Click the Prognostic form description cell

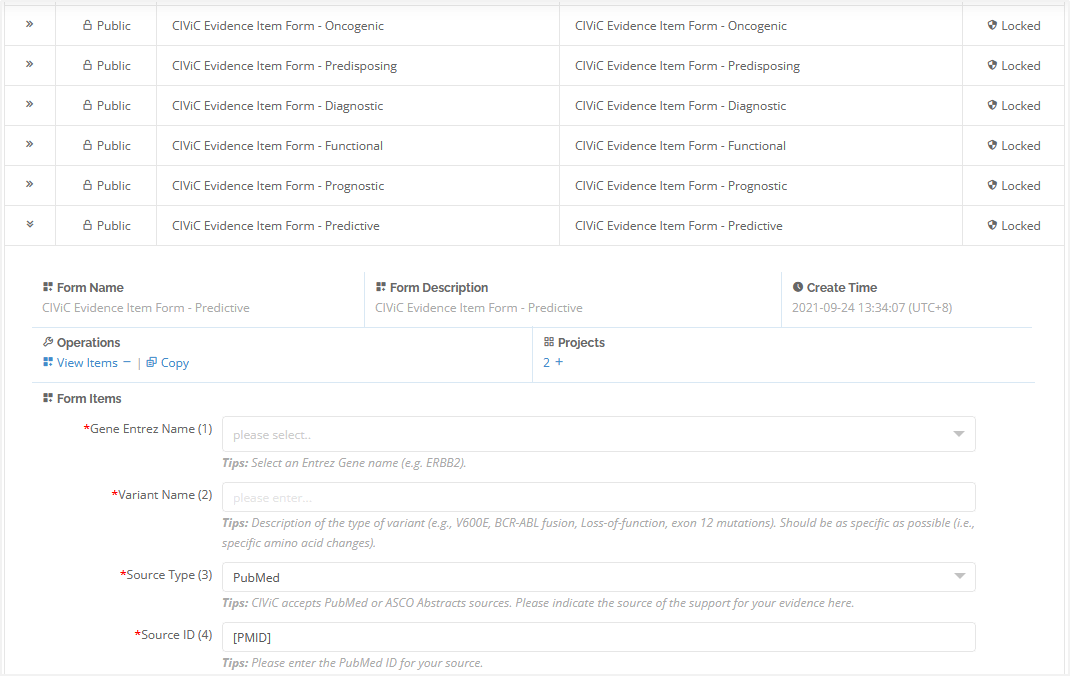click(x=761, y=185)
